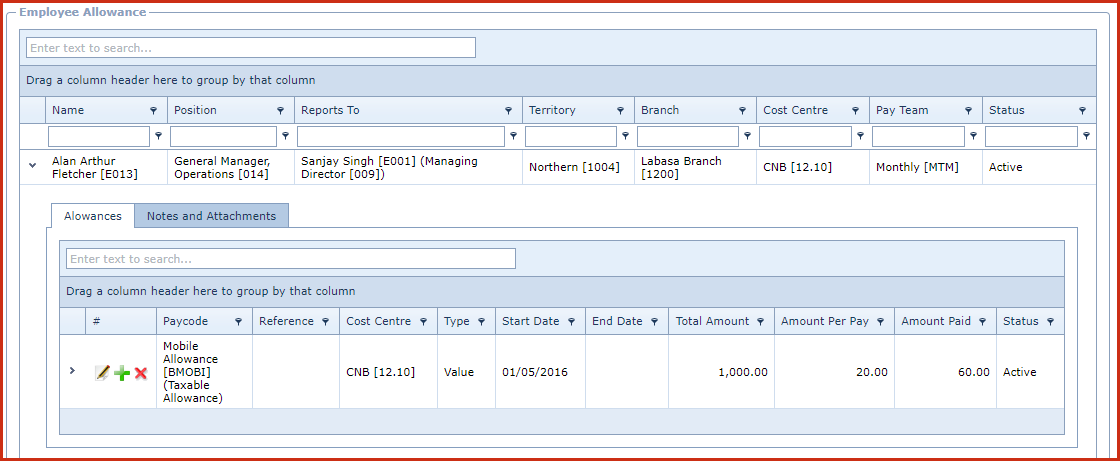
Task: Open the Name column header filter icon
Action: [x=153, y=111]
